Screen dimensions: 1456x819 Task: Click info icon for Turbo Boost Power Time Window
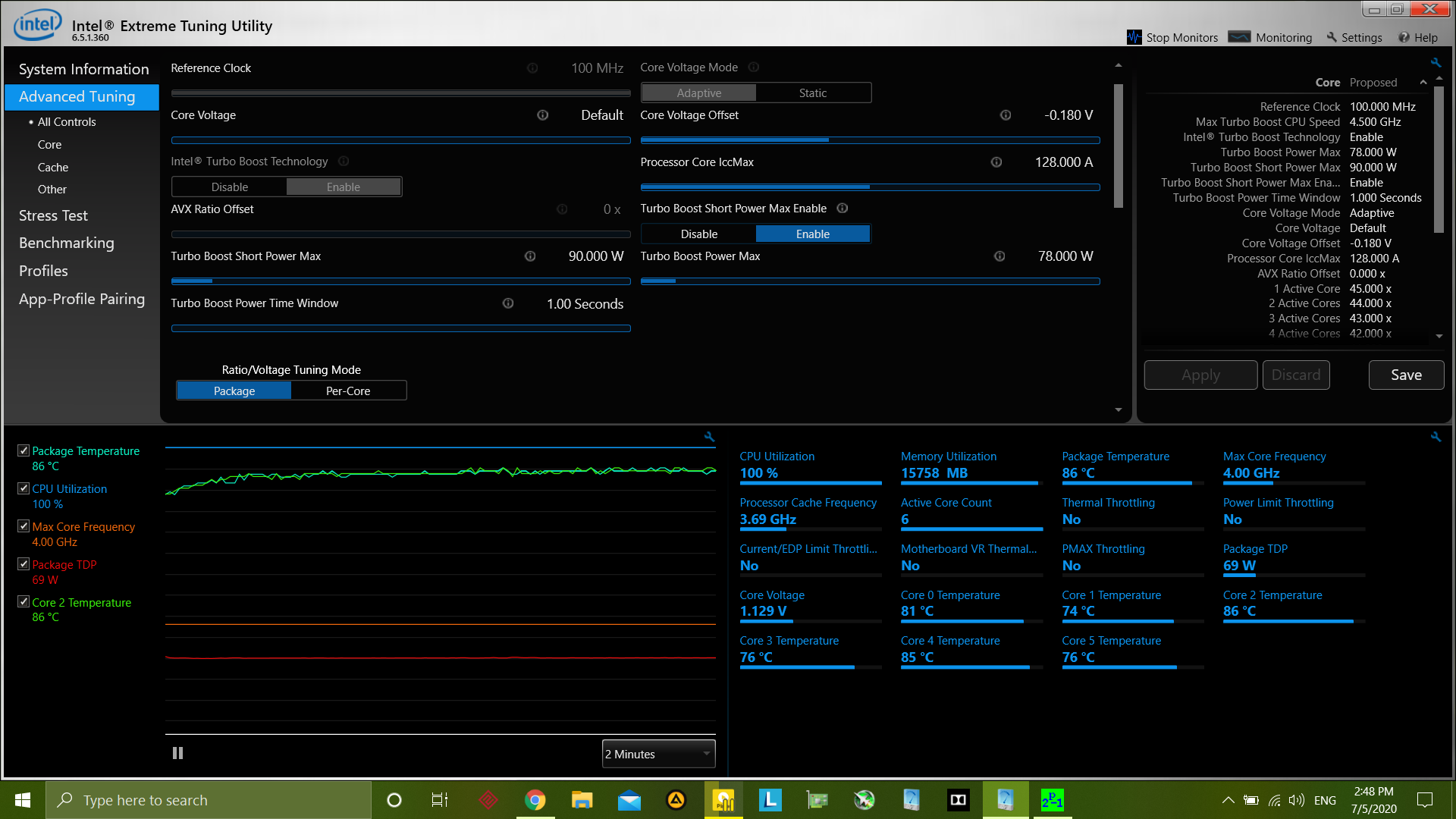[508, 303]
